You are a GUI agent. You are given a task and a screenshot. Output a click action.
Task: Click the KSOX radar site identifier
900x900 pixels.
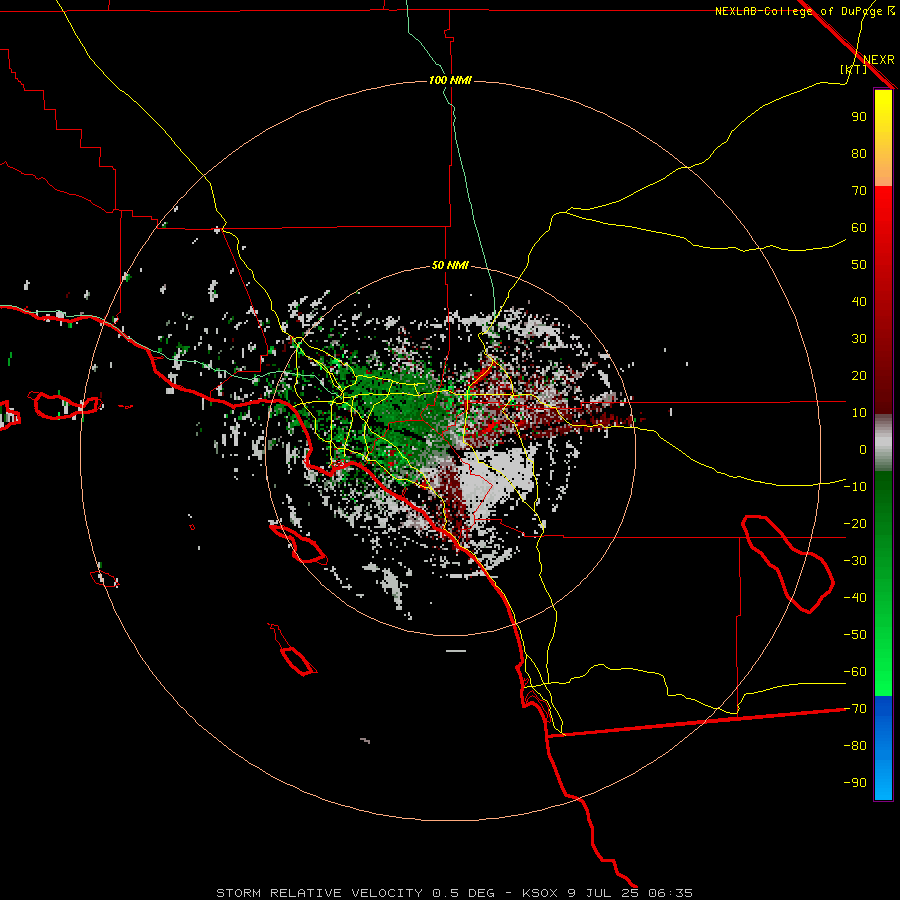[540, 893]
